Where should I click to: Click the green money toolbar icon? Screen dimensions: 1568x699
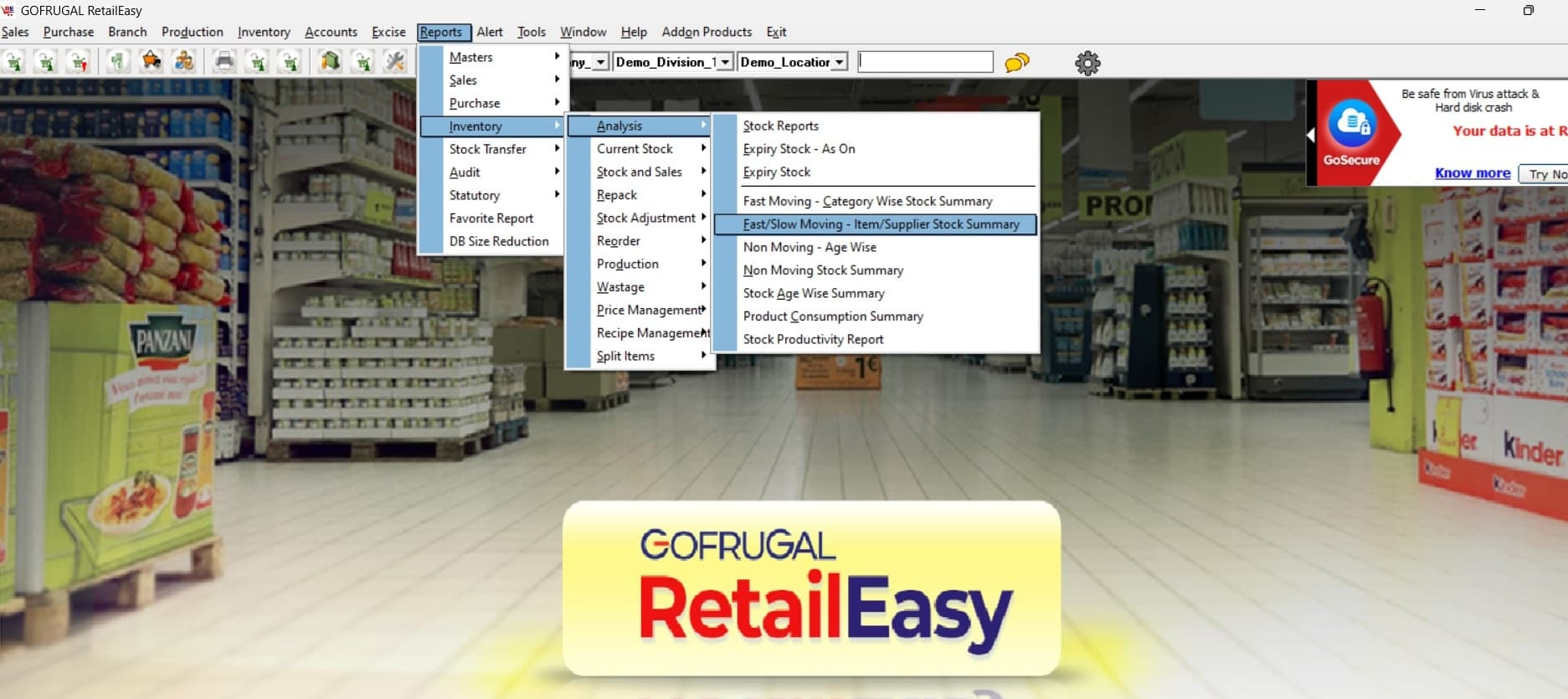(x=118, y=62)
